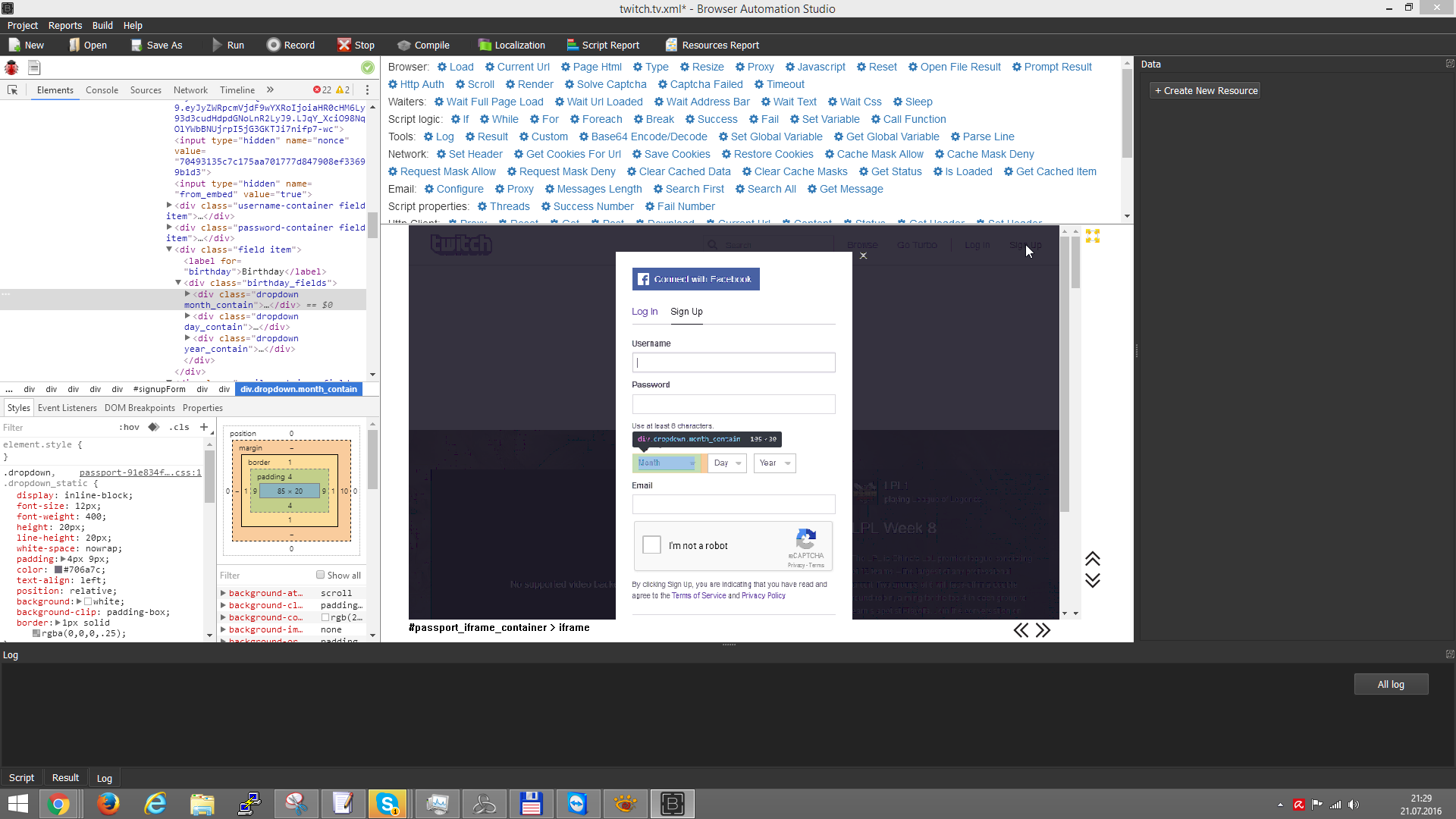
Task: Open the Month dropdown
Action: coord(667,463)
